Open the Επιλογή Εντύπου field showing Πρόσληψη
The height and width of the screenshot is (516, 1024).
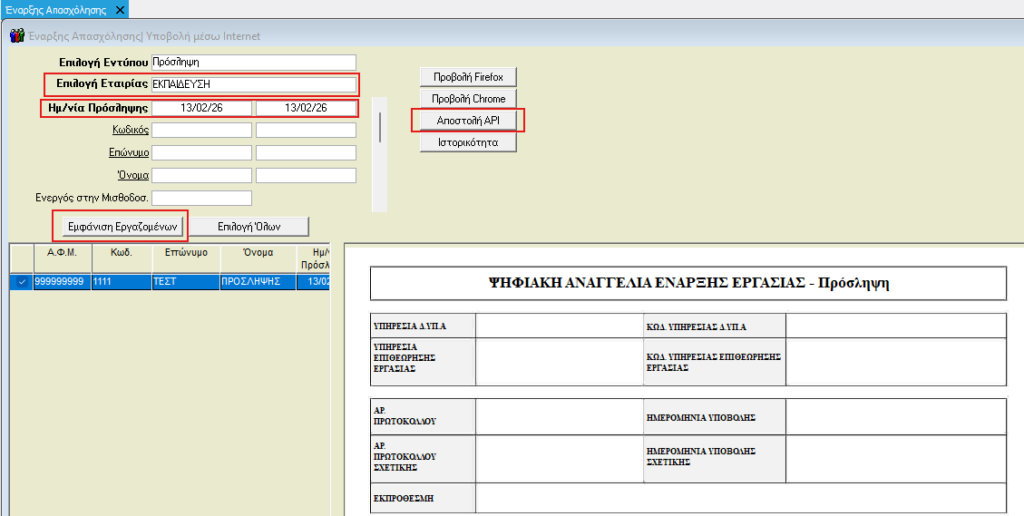pyautogui.click(x=253, y=62)
